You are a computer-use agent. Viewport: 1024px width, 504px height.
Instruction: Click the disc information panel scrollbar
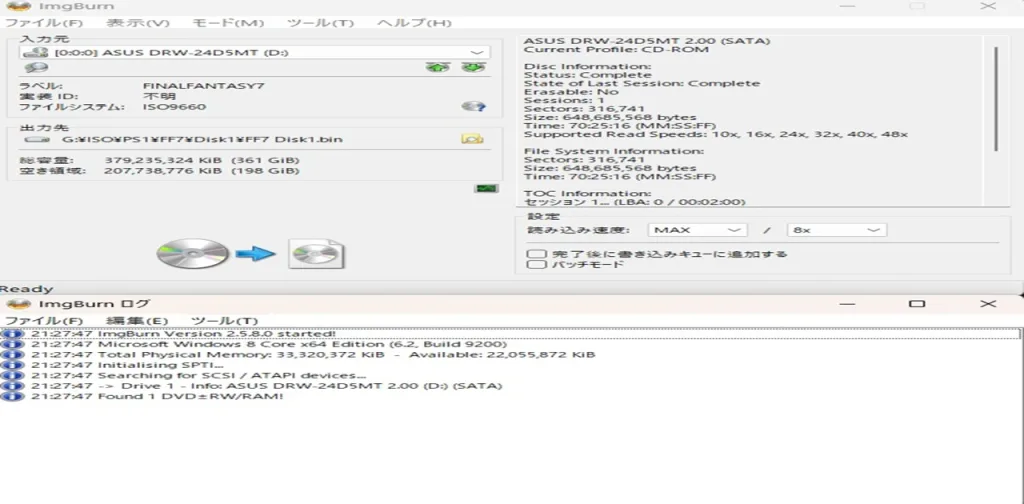[996, 98]
